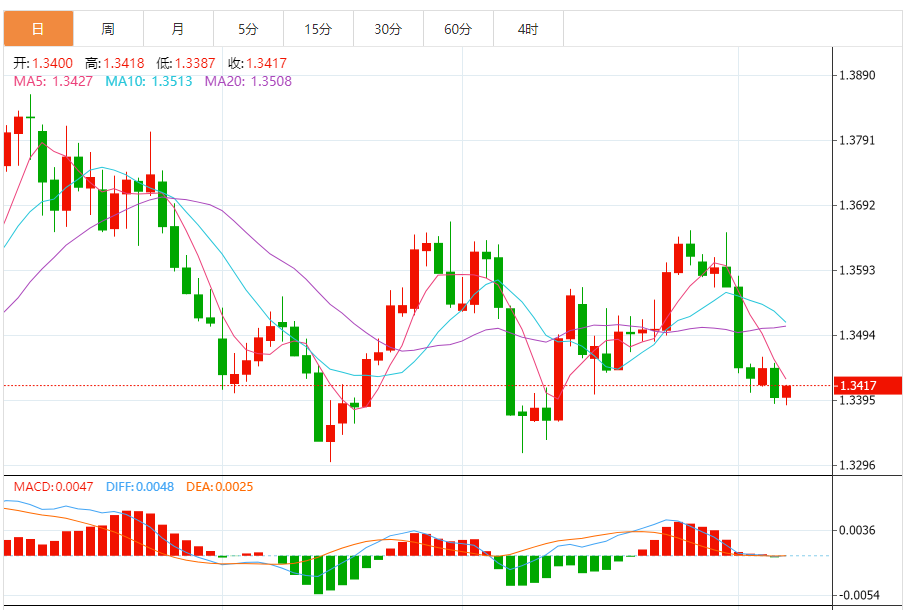Screen dimensions: 911x610
Task: Open the 15分 timeframe tab
Action: [x=318, y=28]
